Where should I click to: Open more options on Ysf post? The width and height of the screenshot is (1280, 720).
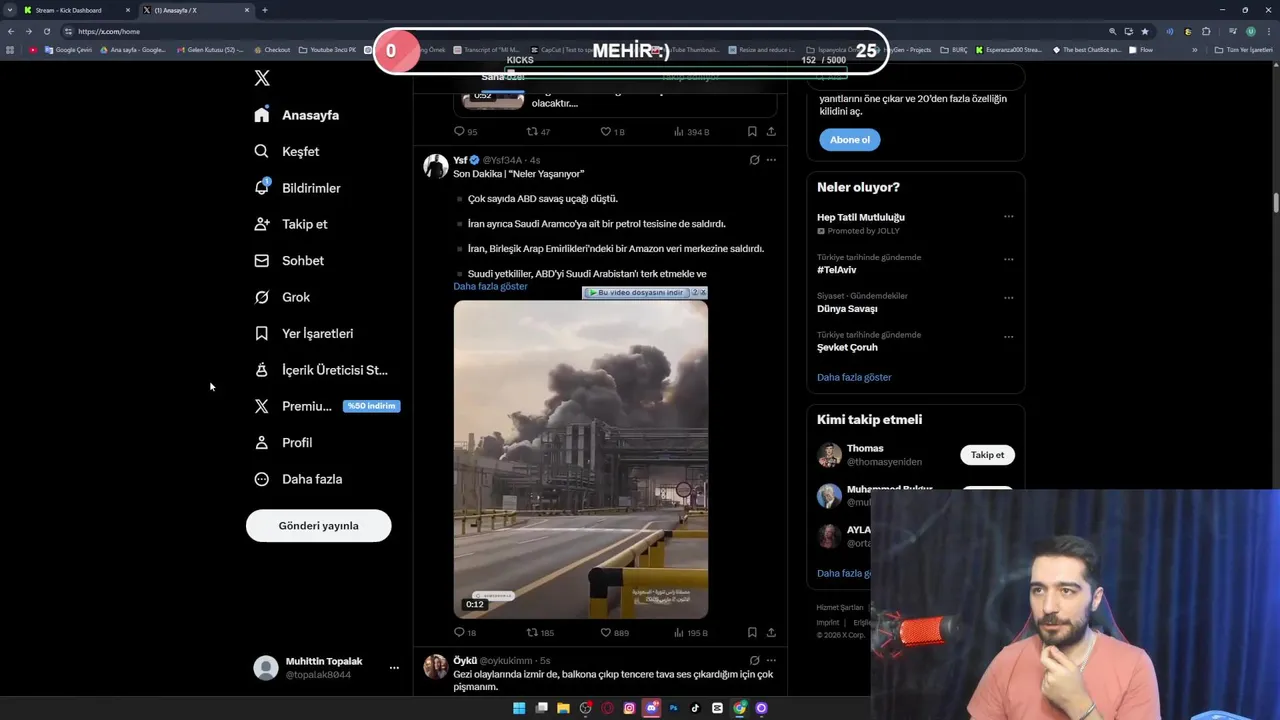pyautogui.click(x=771, y=160)
